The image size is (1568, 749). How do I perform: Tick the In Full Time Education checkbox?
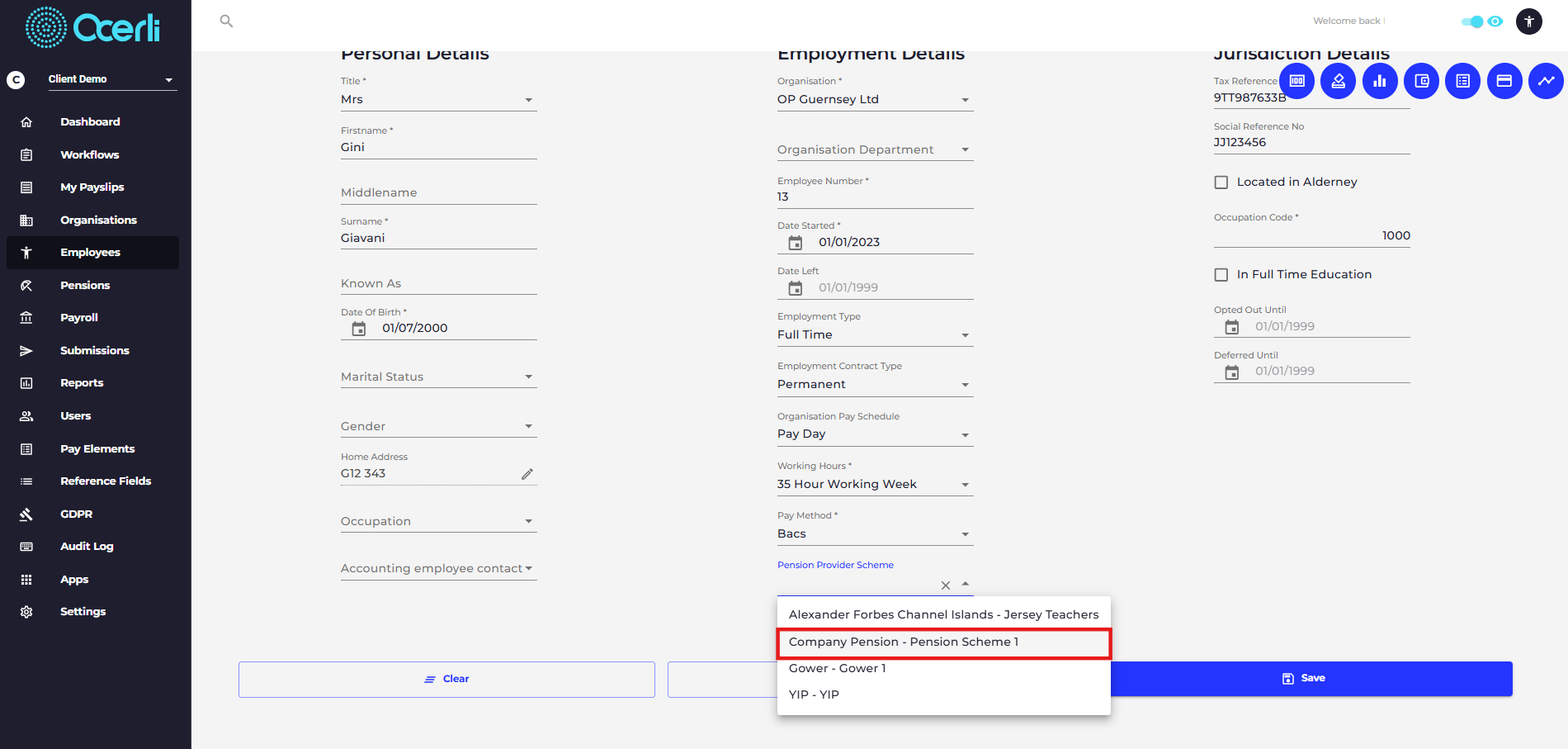tap(1221, 275)
